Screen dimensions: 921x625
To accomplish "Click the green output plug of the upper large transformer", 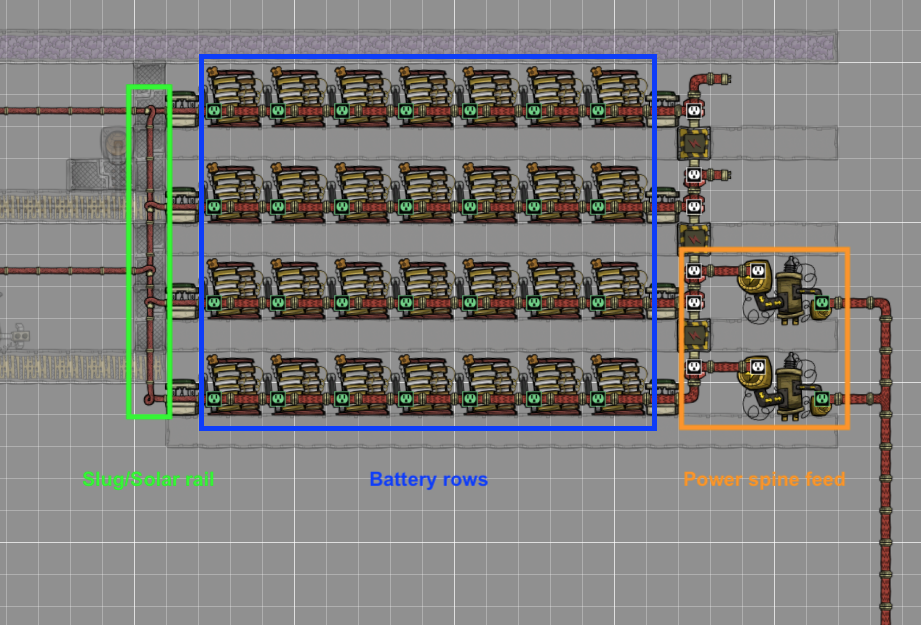I will click(x=822, y=303).
